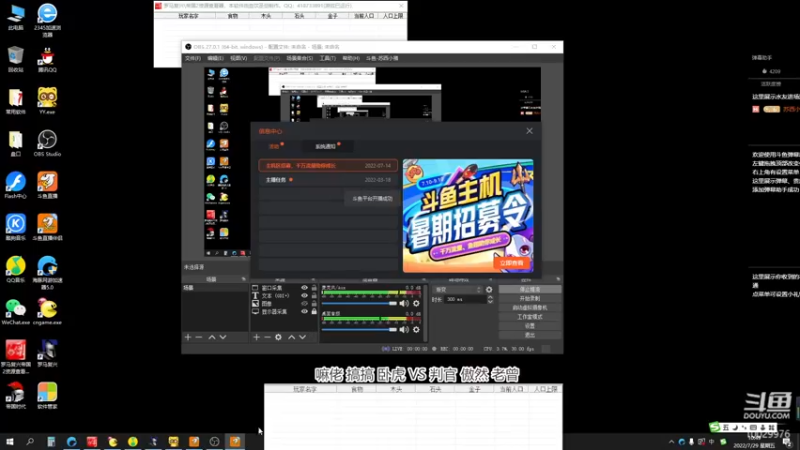Image resolution: width=800 pixels, height=450 pixels.
Task: Move scene down in Scenes panel
Action: click(x=223, y=337)
